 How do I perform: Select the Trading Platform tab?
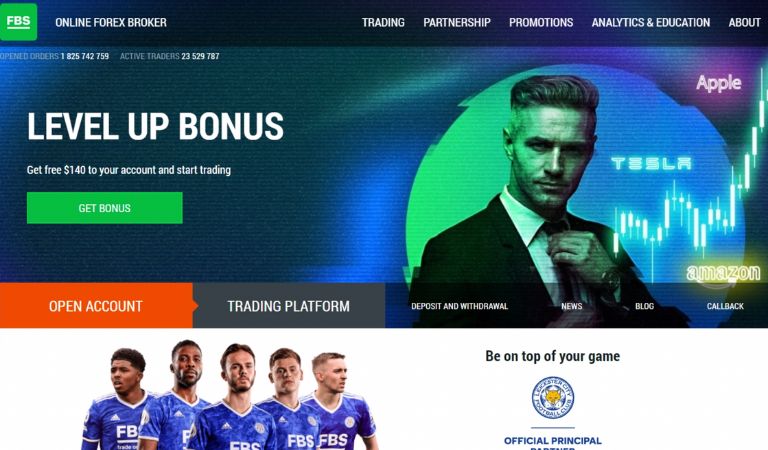click(x=288, y=306)
